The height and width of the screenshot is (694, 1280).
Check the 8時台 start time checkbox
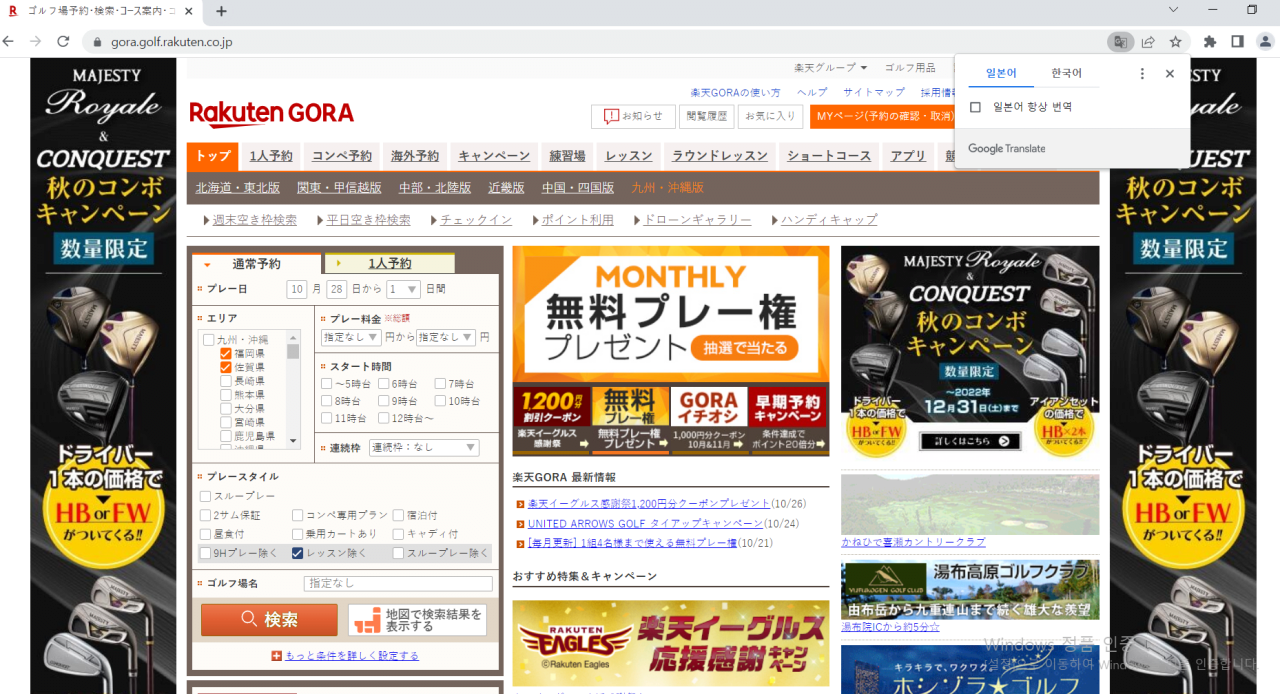[x=327, y=401]
